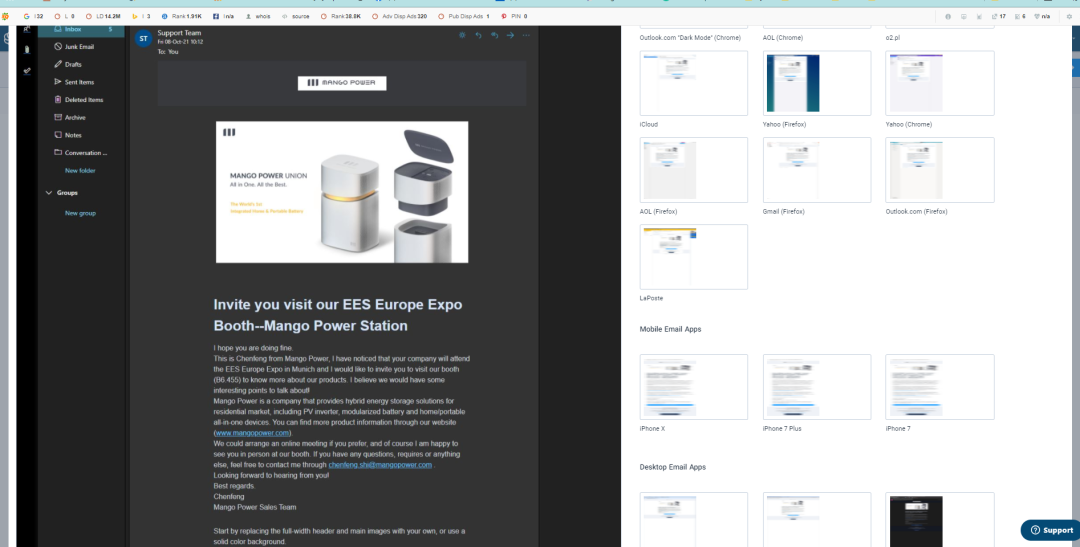The height and width of the screenshot is (547, 1080).
Task: Click the Forward arrow icon
Action: pos(510,35)
